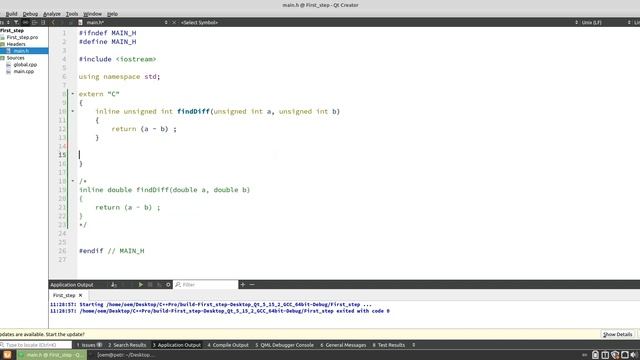
Task: Select main.cpp in project tree
Action: [24, 71]
